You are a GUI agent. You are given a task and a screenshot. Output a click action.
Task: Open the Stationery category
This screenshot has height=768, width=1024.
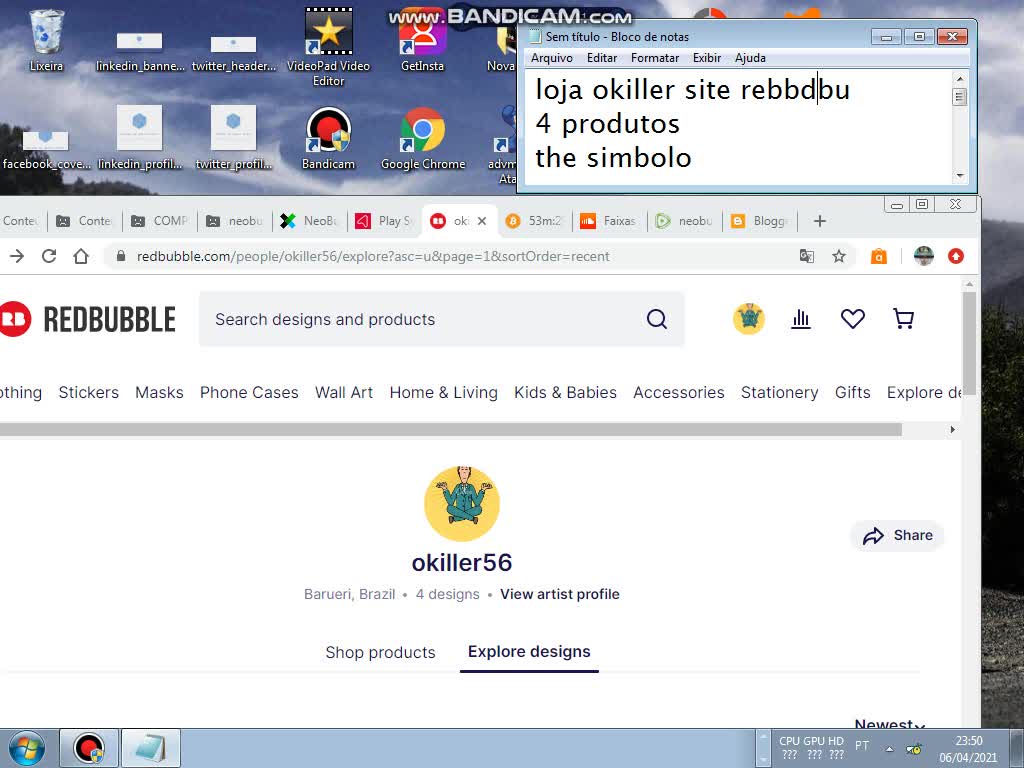pos(780,392)
